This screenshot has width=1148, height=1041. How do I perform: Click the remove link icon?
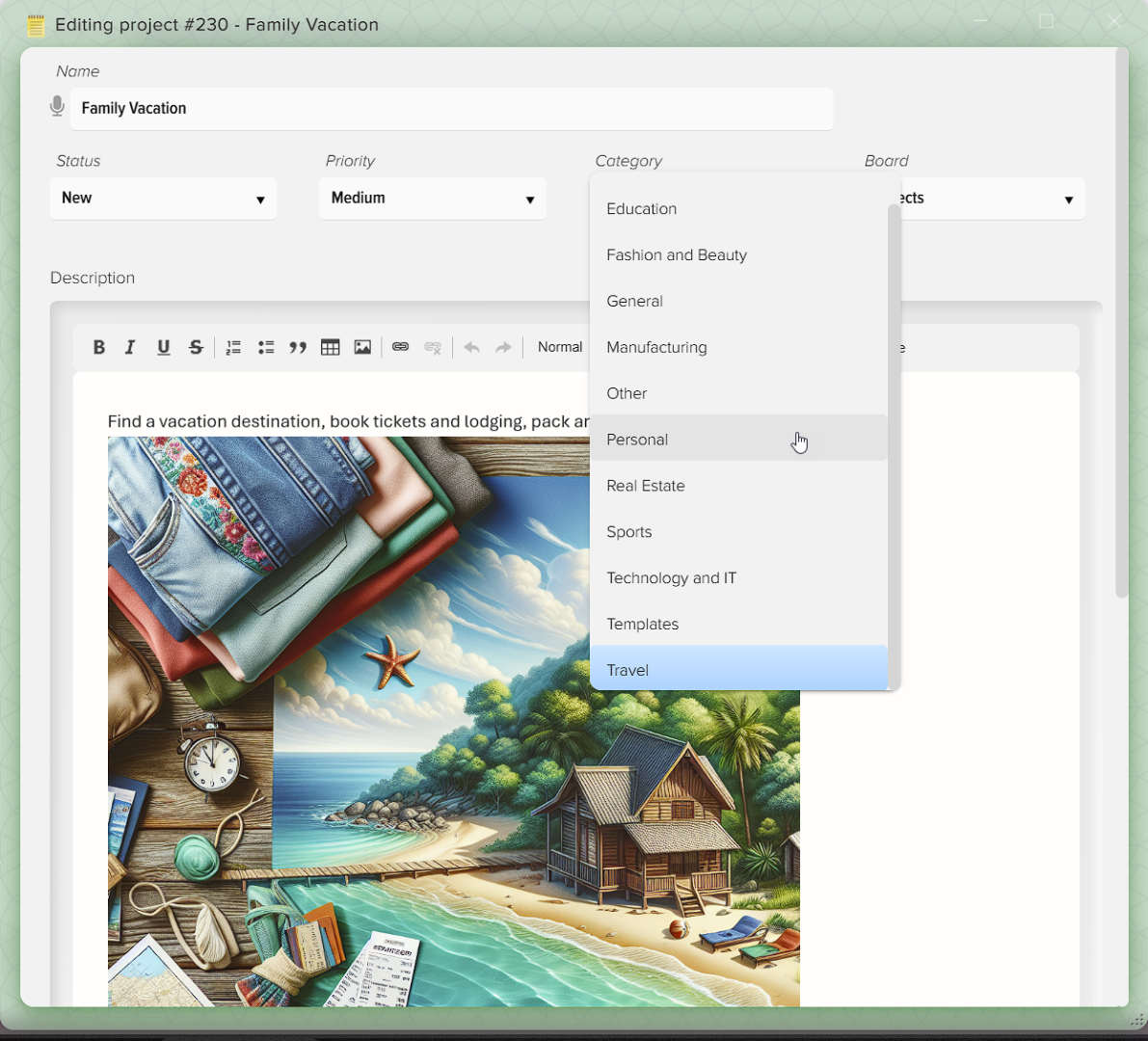(433, 347)
